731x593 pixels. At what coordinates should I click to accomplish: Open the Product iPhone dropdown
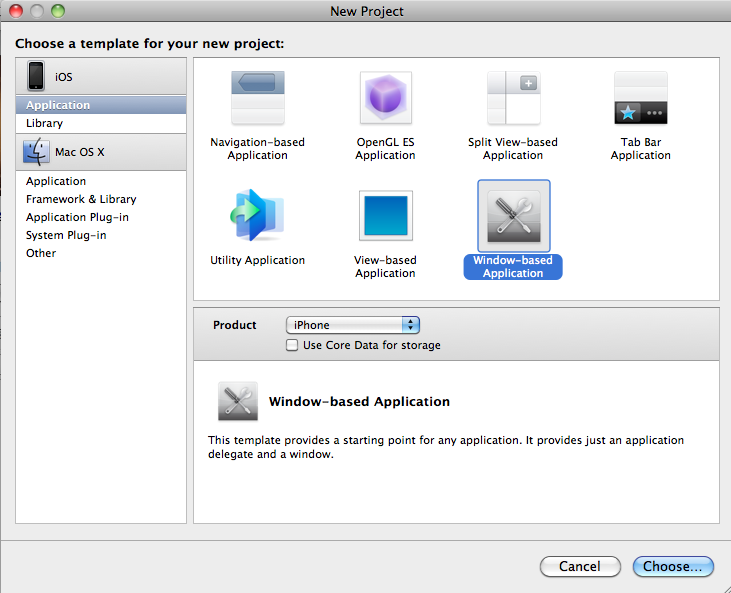[x=353, y=325]
